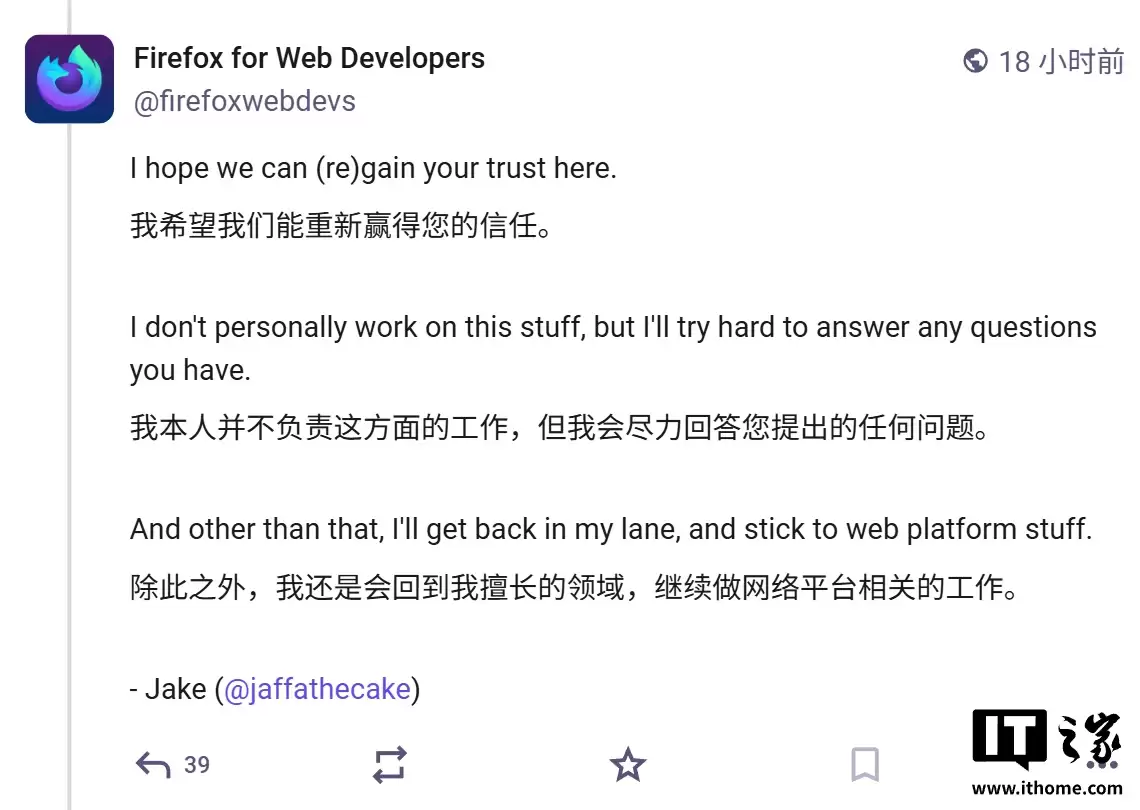Screen dimensions: 1140x810
Task: Click the boost (repost) icon
Action: (x=389, y=764)
